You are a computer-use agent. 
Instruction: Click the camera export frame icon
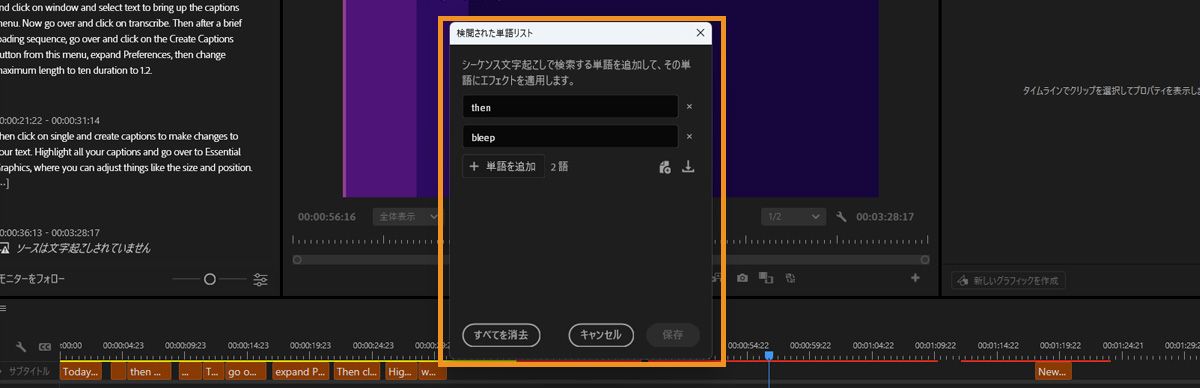(742, 278)
